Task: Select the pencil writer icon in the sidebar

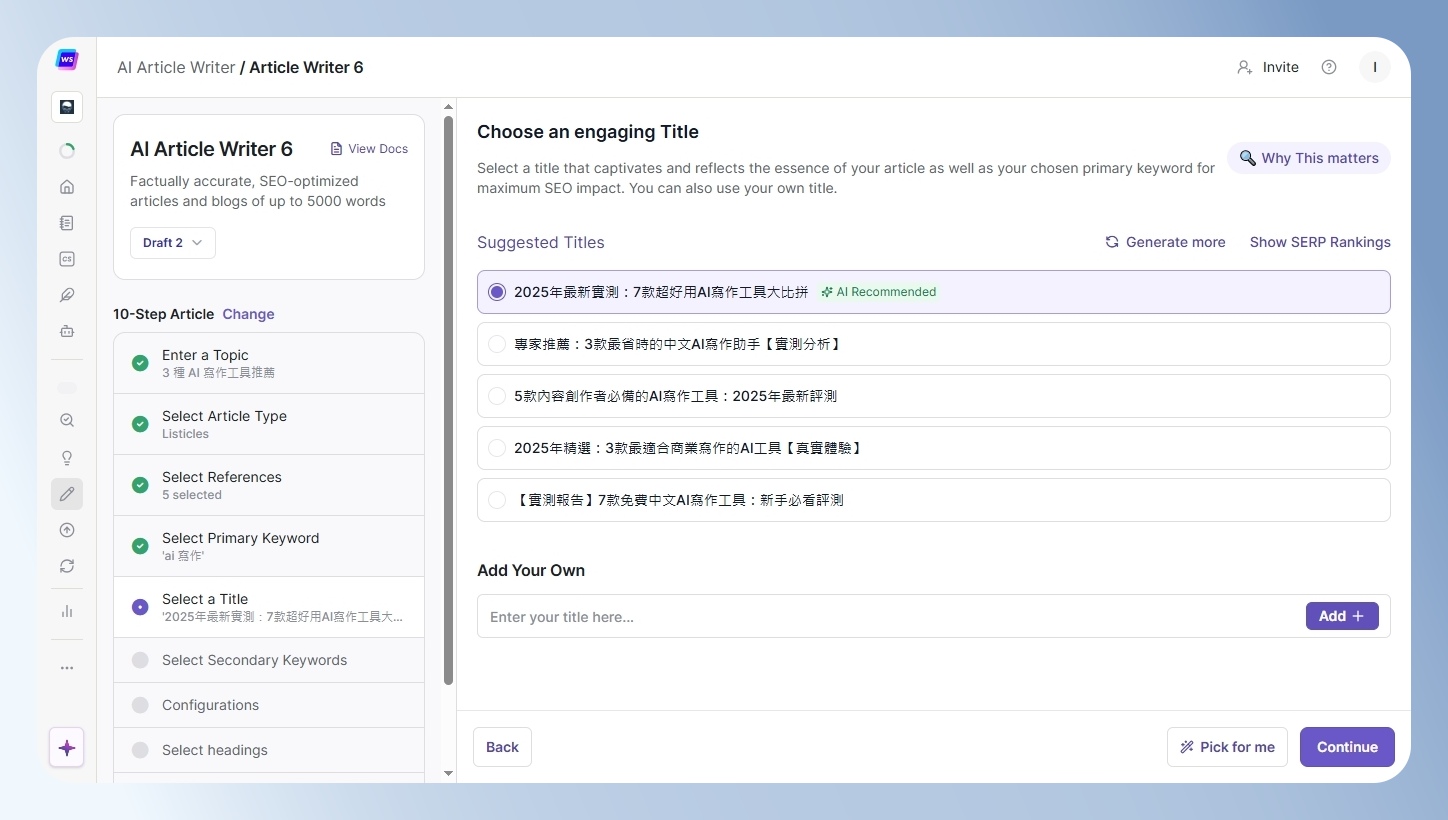Action: (67, 494)
